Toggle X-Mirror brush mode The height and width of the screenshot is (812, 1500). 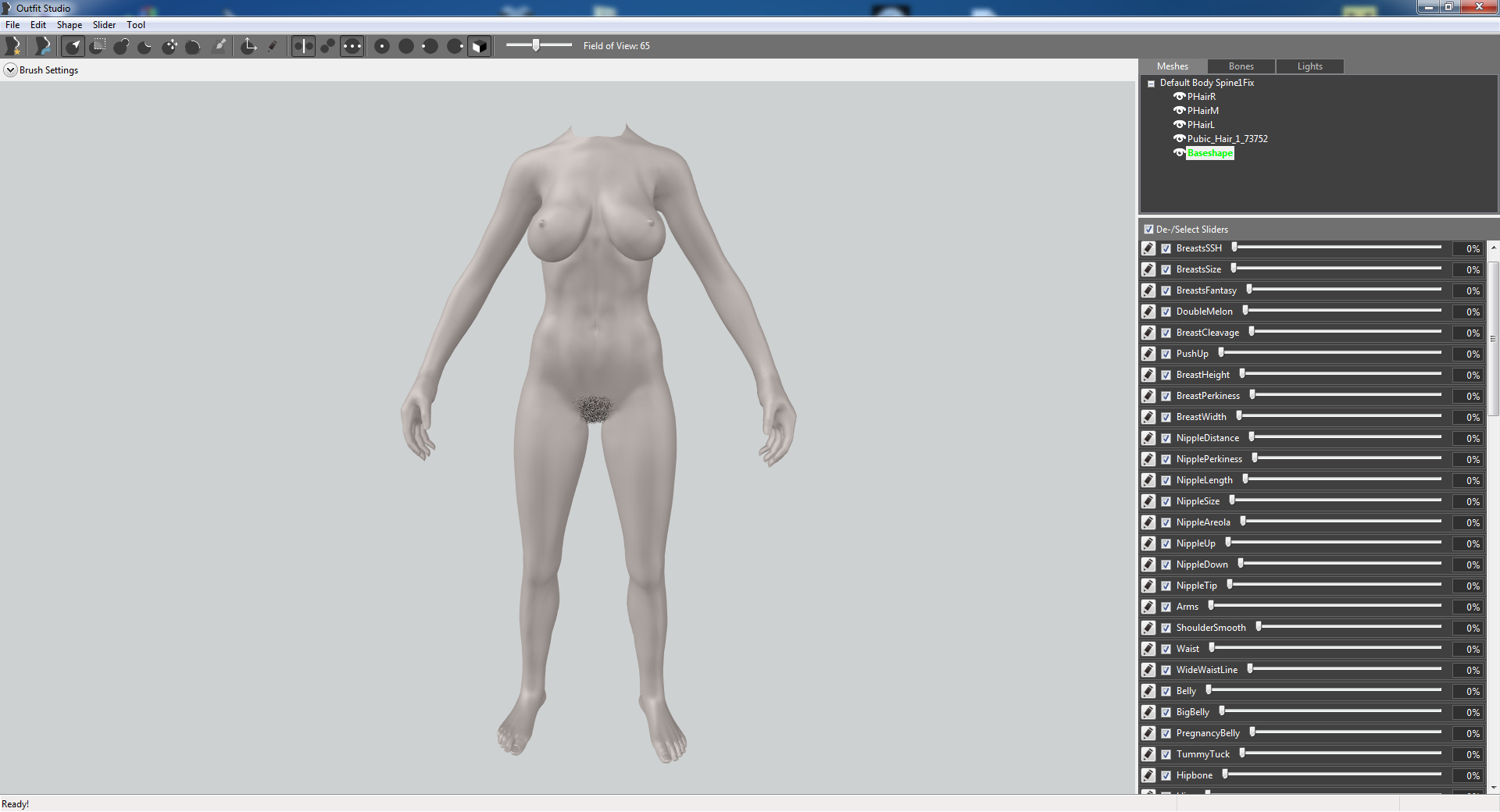(x=303, y=46)
